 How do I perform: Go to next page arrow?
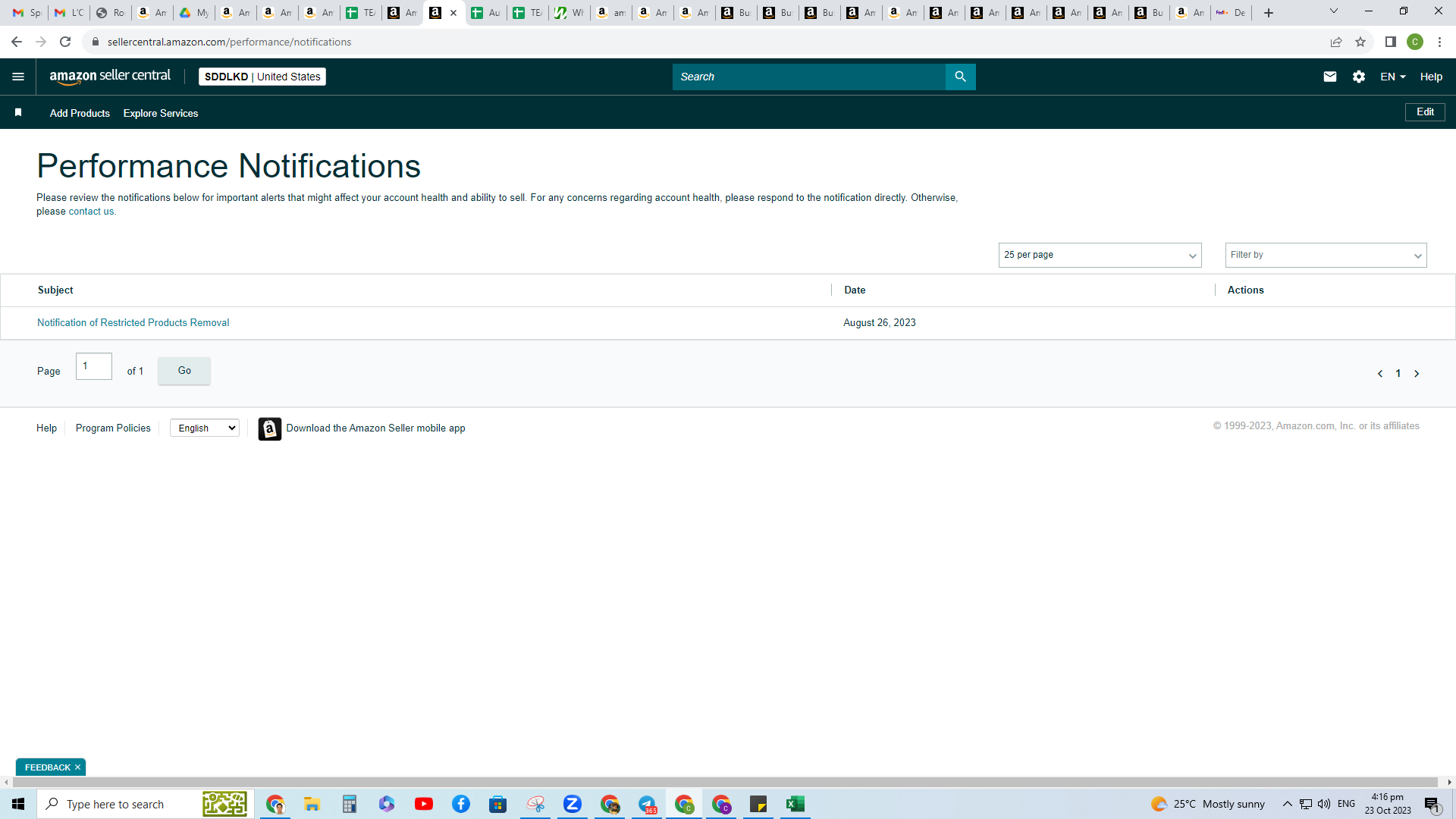(1416, 373)
